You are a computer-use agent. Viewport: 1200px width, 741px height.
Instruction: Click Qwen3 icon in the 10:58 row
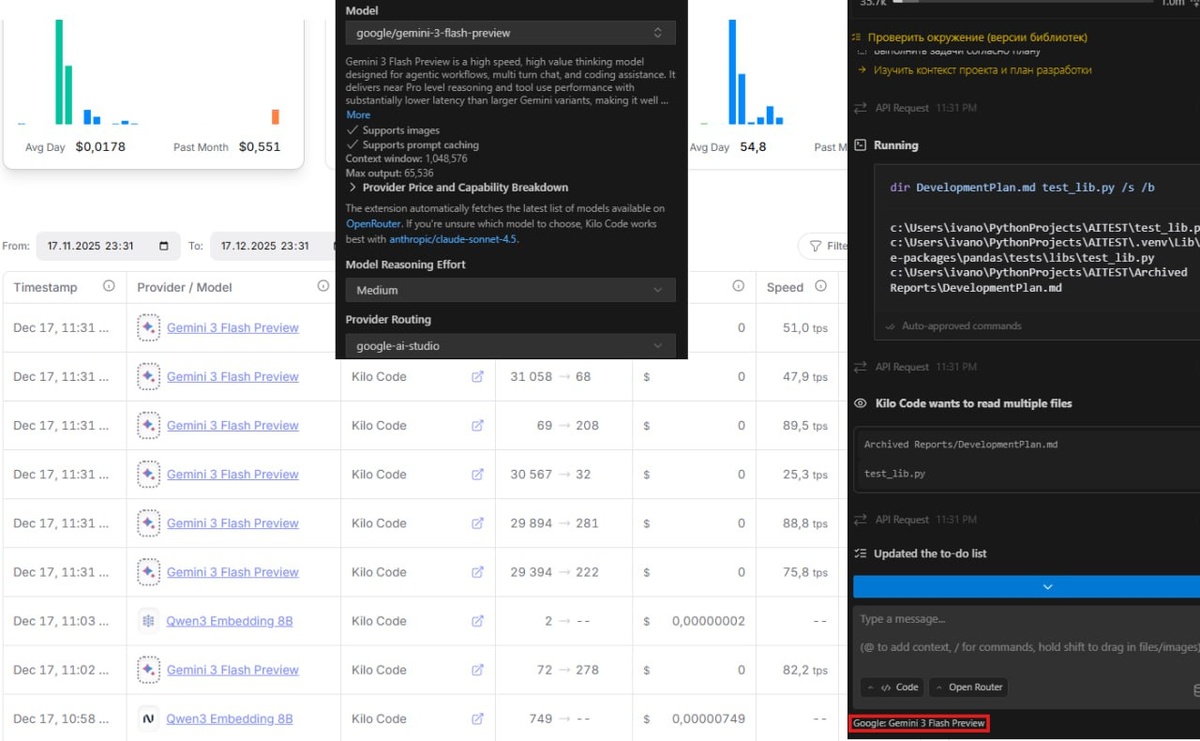148,719
